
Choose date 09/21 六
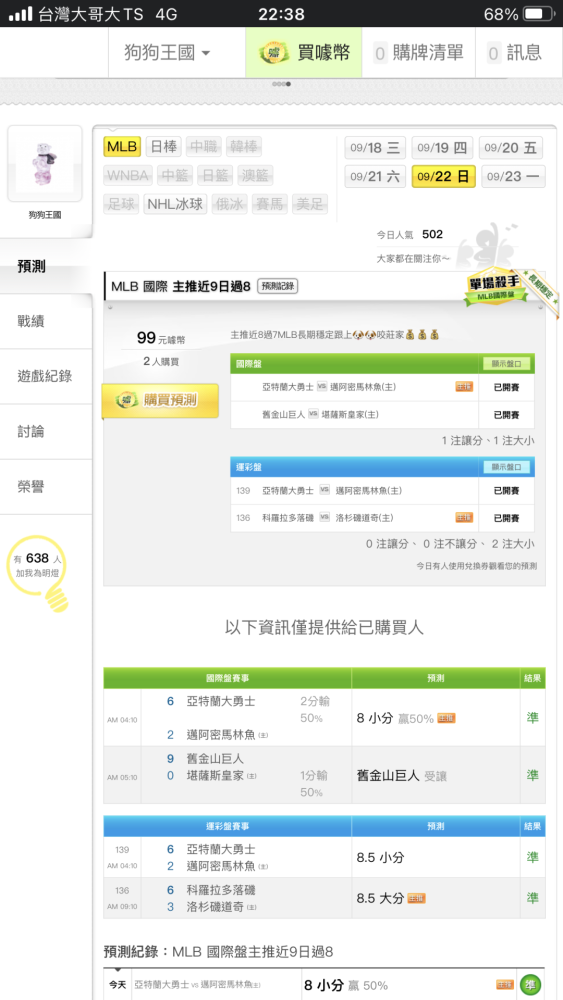point(375,177)
